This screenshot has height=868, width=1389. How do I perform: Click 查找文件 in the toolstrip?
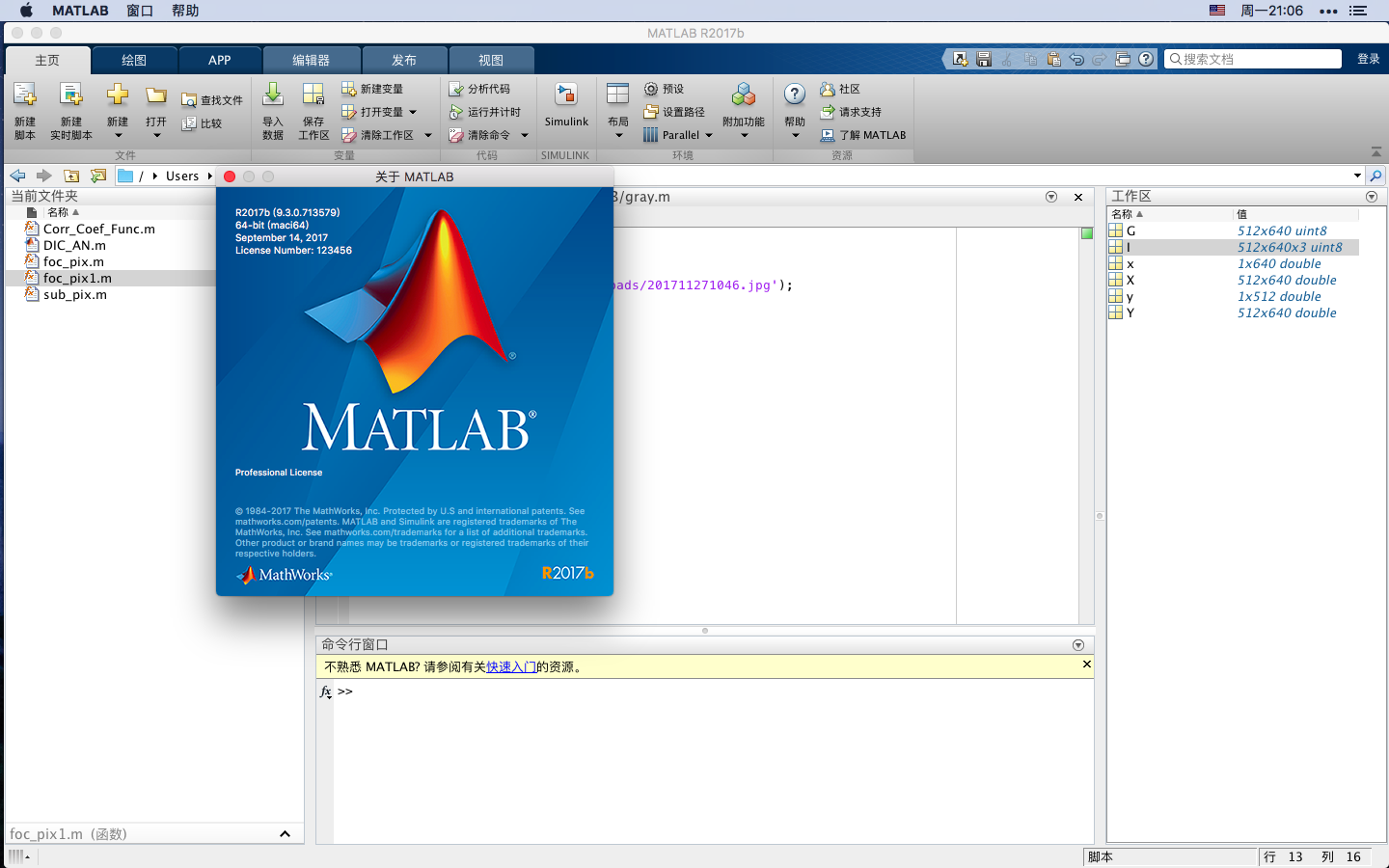(x=212, y=100)
